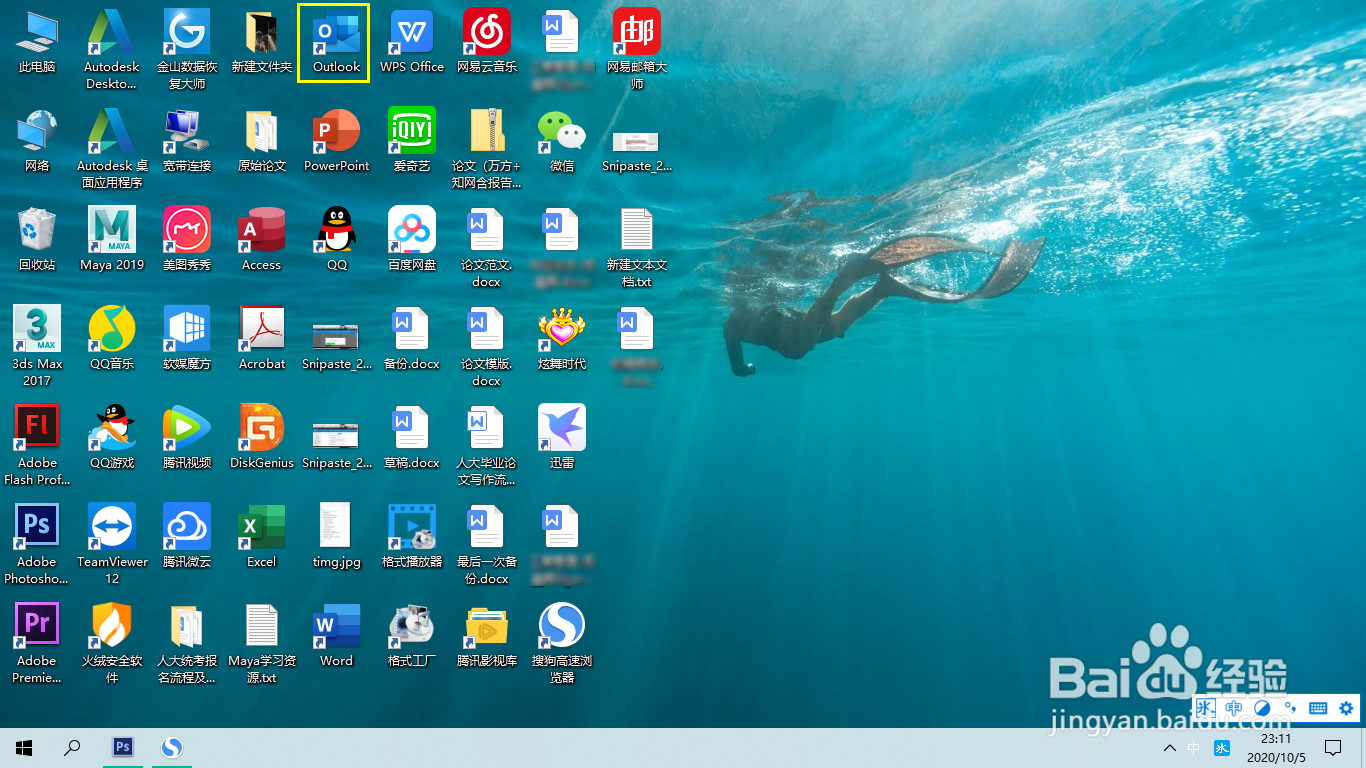Toggle the 中 language indicator in the taskbar tray
This screenshot has height=768, width=1366.
(x=1194, y=748)
